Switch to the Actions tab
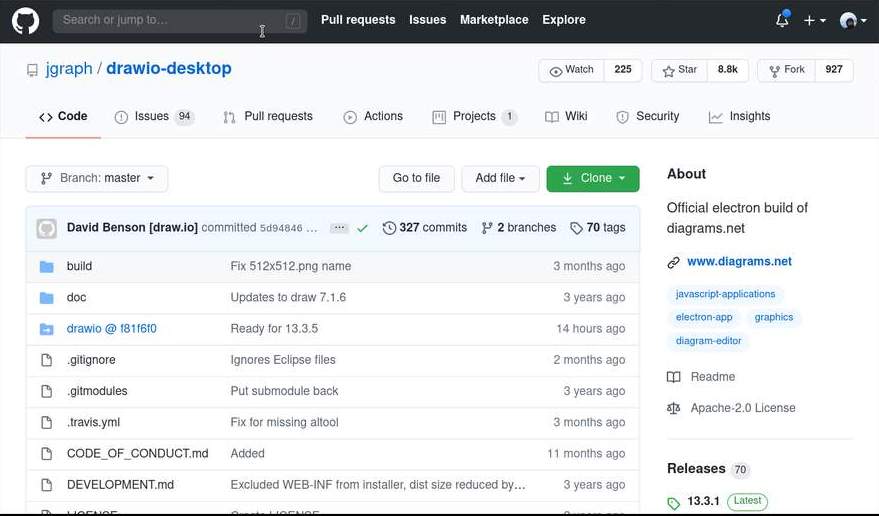The width and height of the screenshot is (879, 516). click(x=373, y=117)
